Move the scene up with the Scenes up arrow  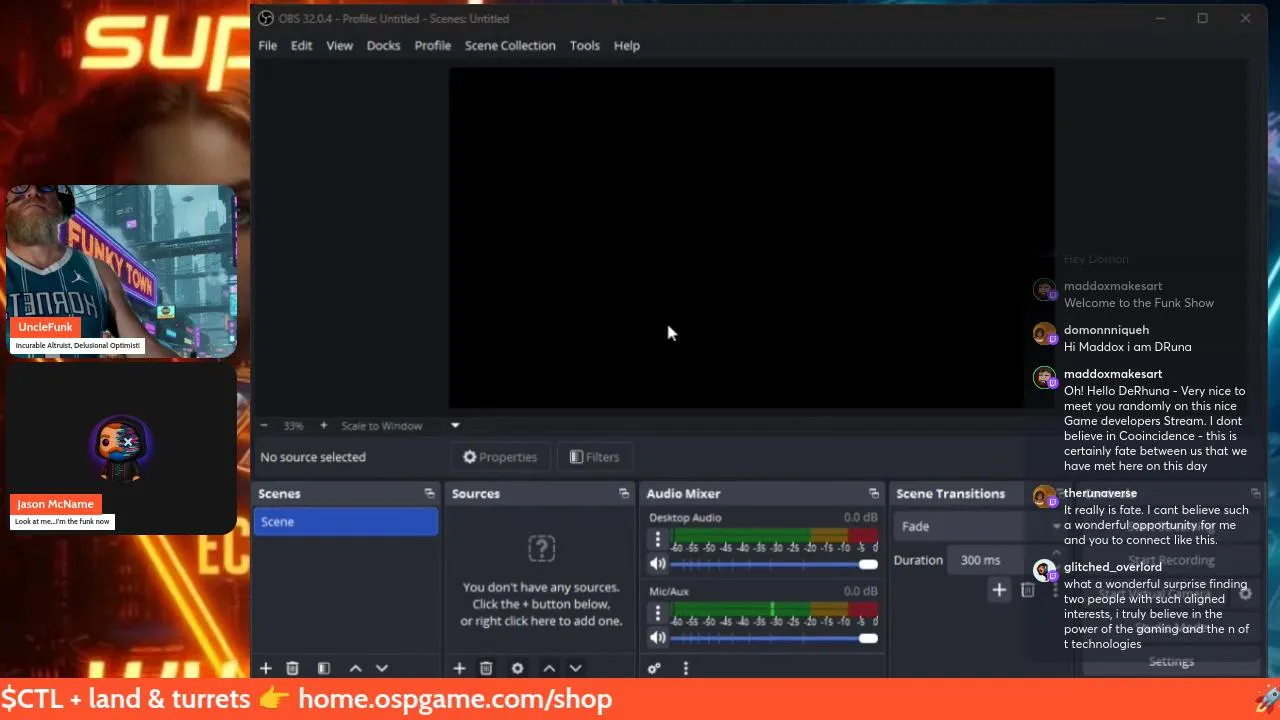(355, 668)
